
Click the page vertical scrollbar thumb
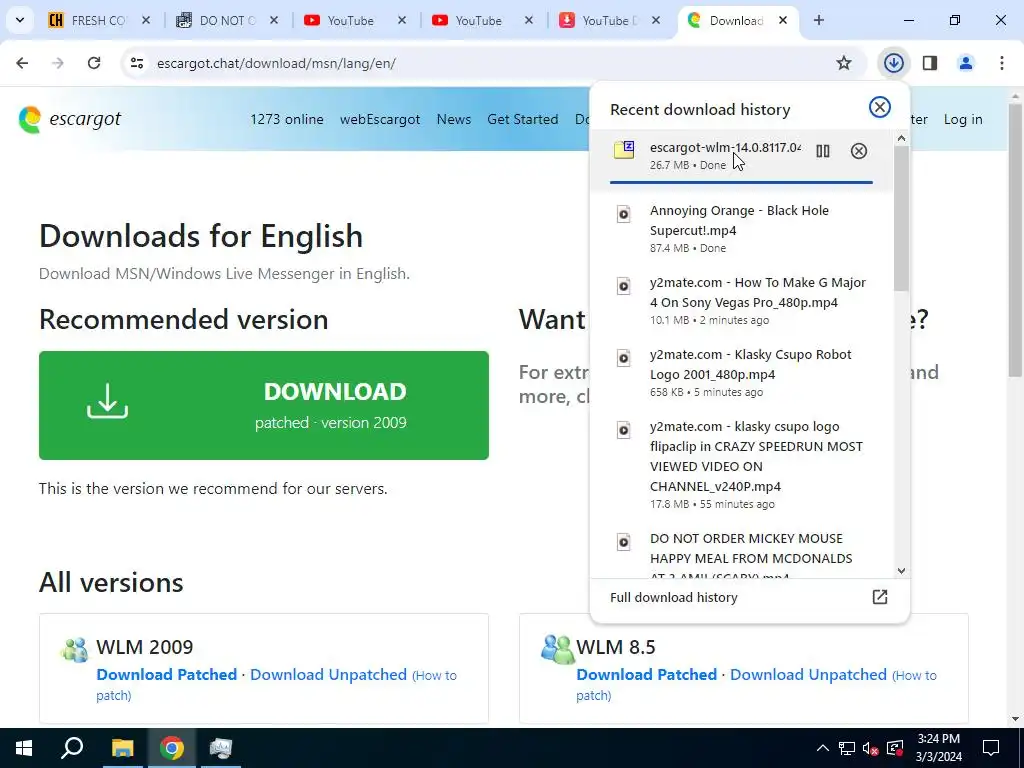coord(1015,239)
